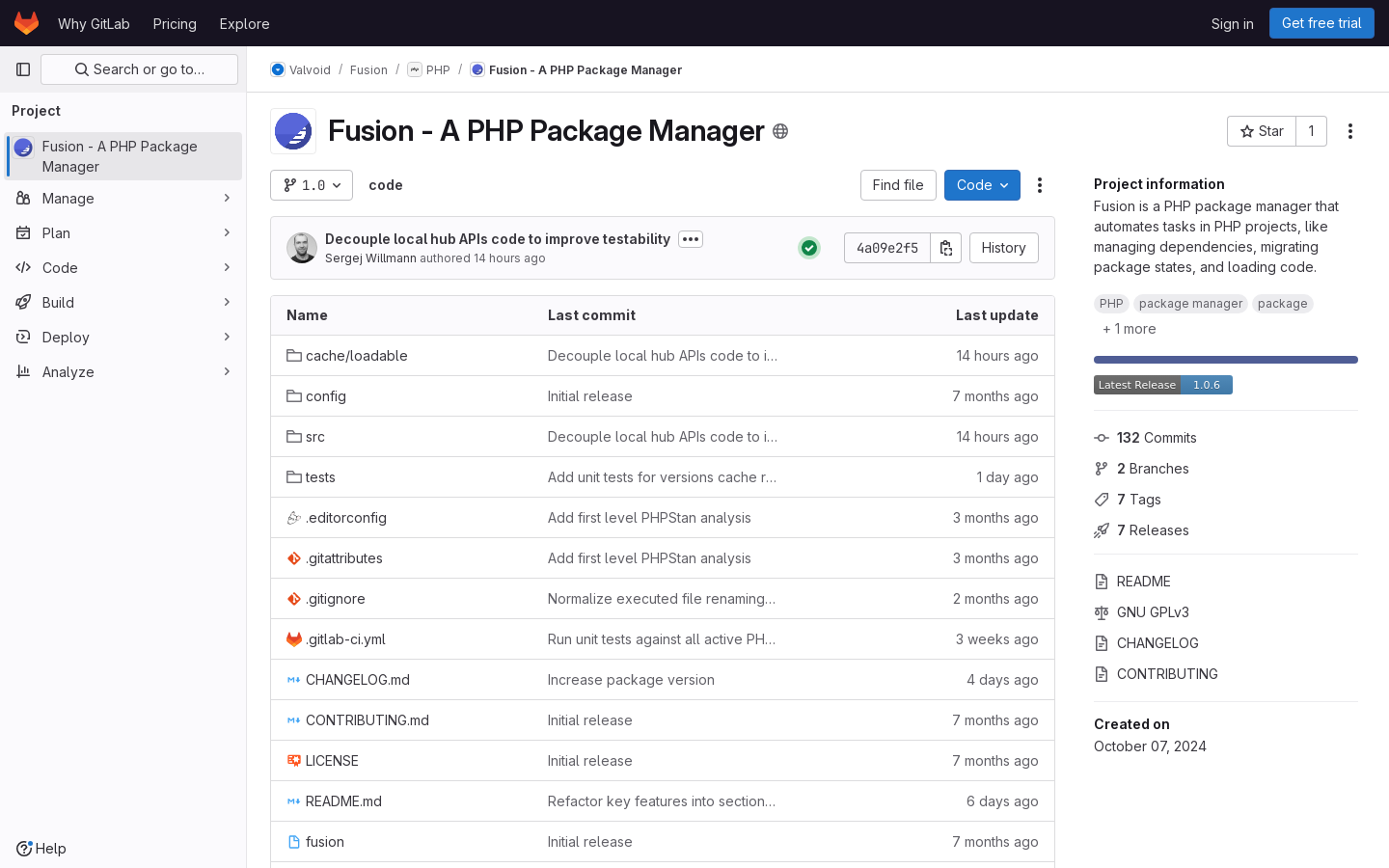The width and height of the screenshot is (1389, 868).
Task: Click the Fusion project avatar in header
Action: click(x=293, y=131)
